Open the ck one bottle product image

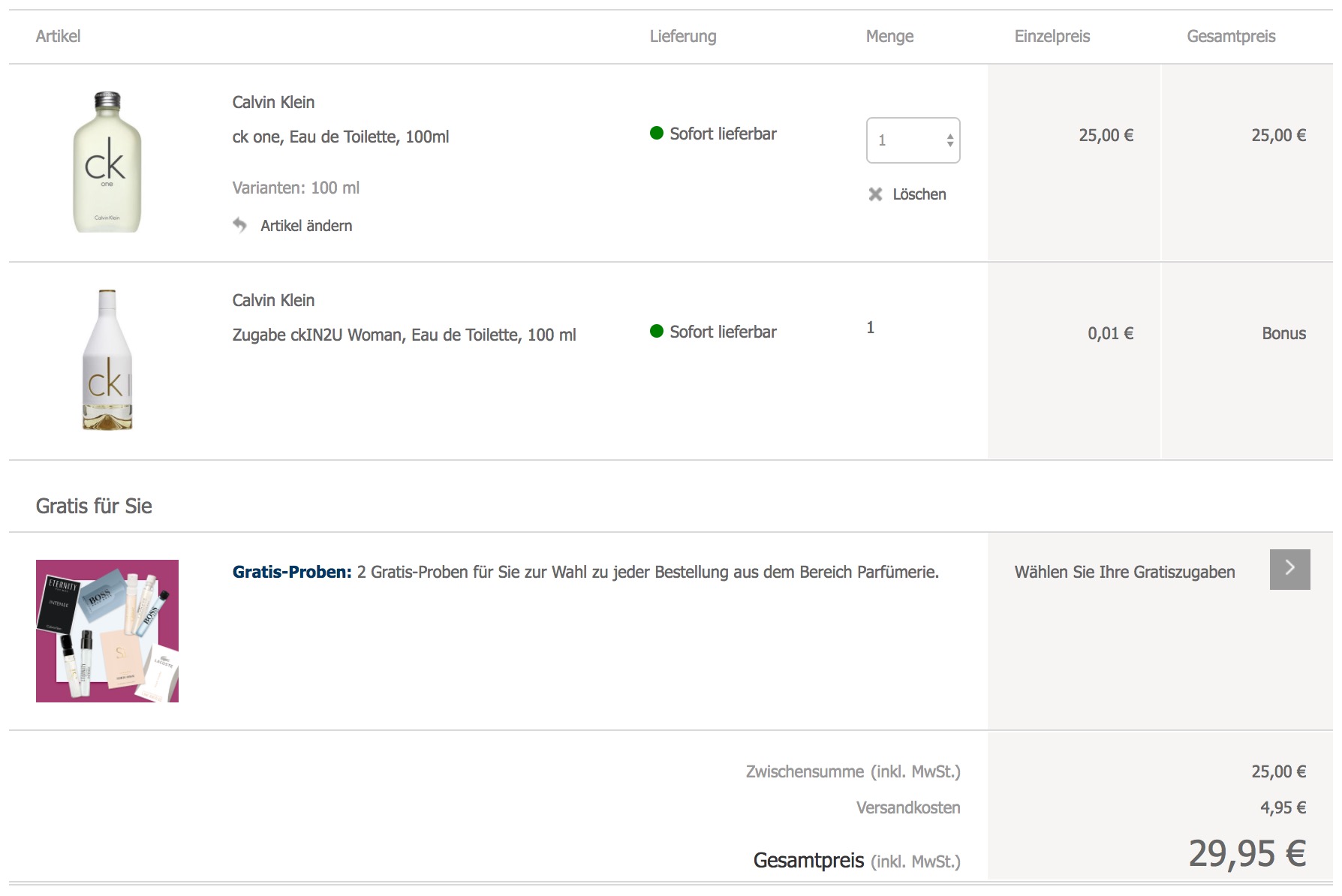coord(107,162)
